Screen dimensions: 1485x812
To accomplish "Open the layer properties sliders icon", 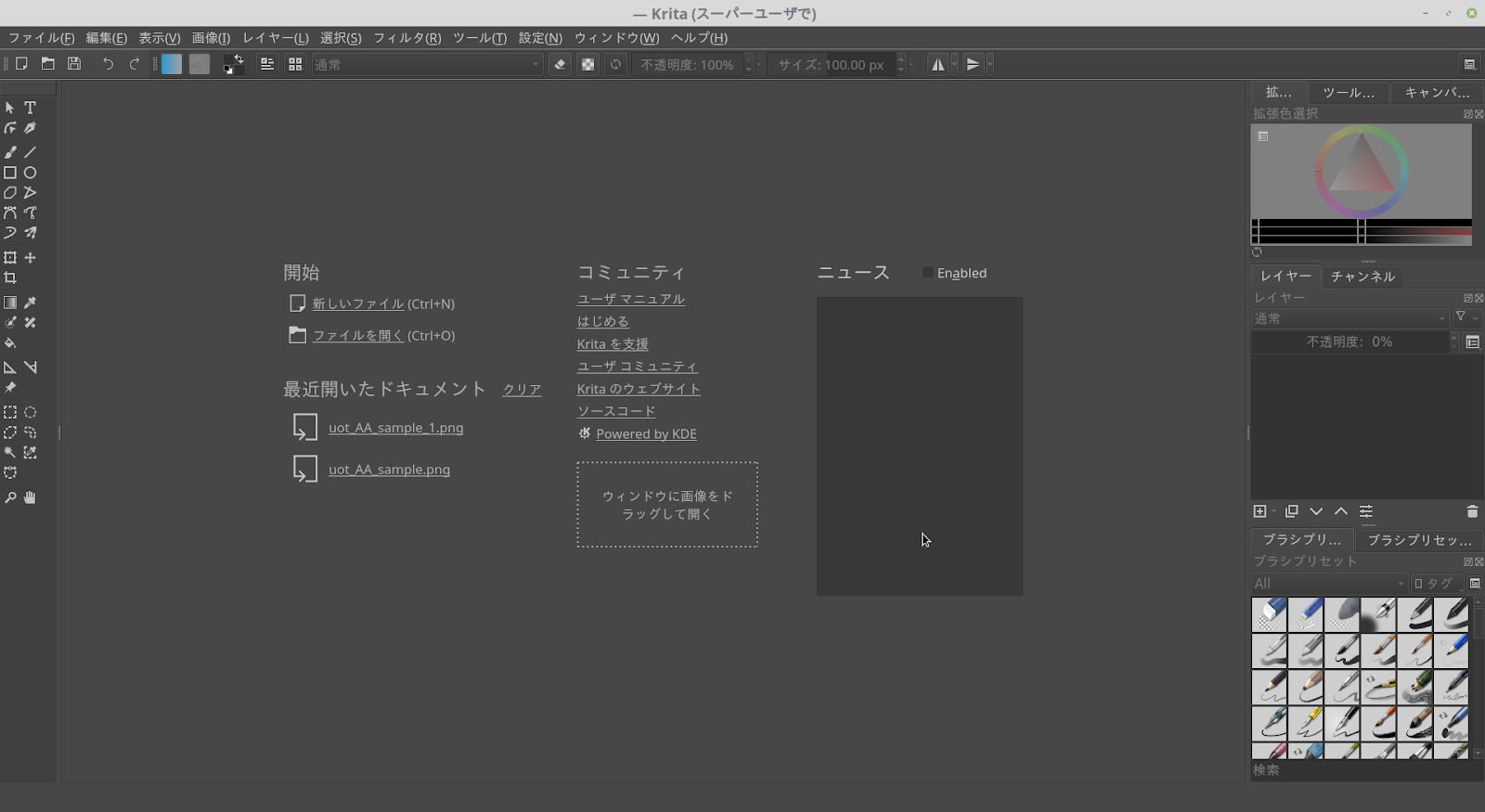I will 1366,511.
